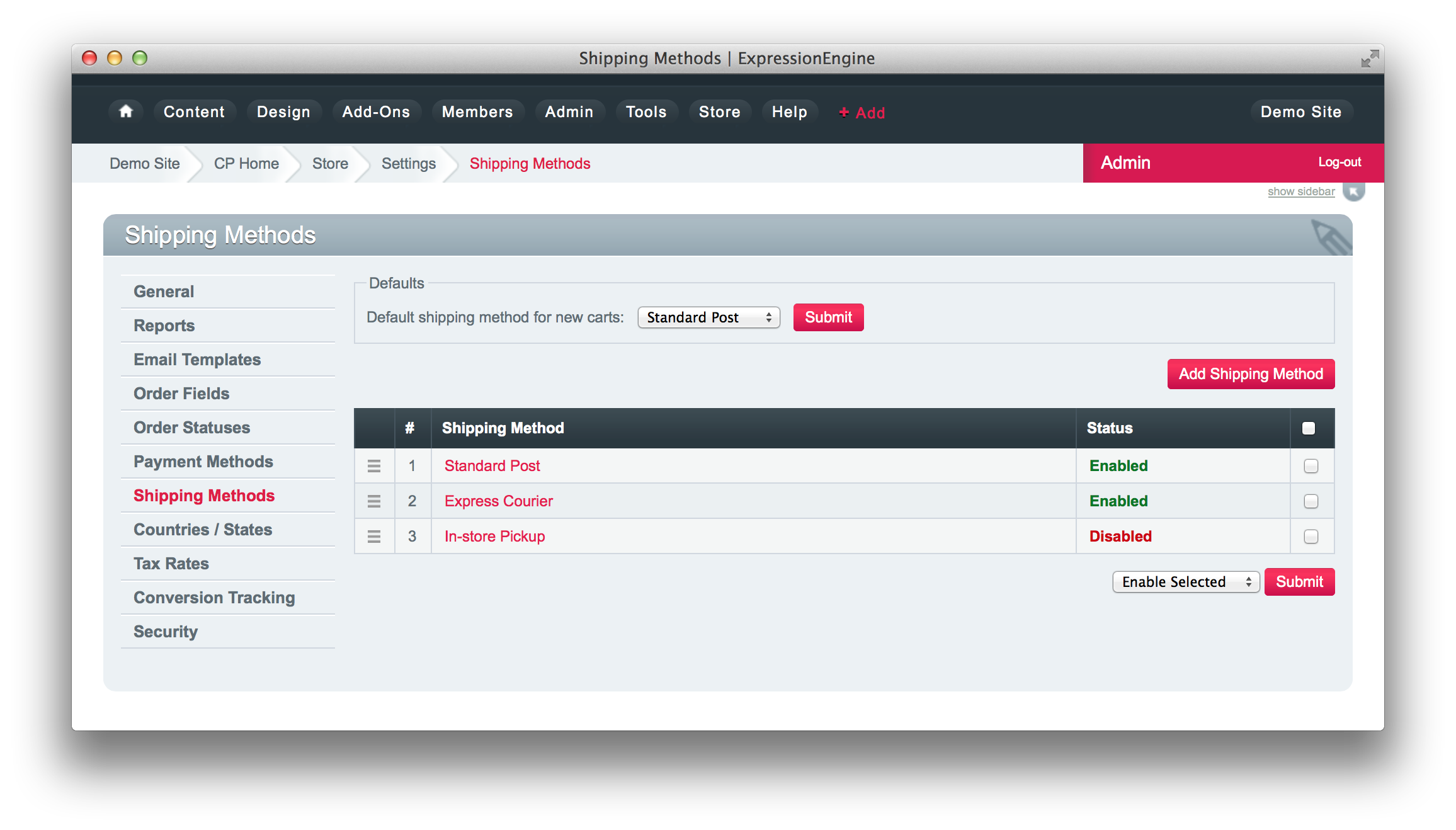
Task: Open the Enable Selected action dropdown
Action: [1186, 582]
